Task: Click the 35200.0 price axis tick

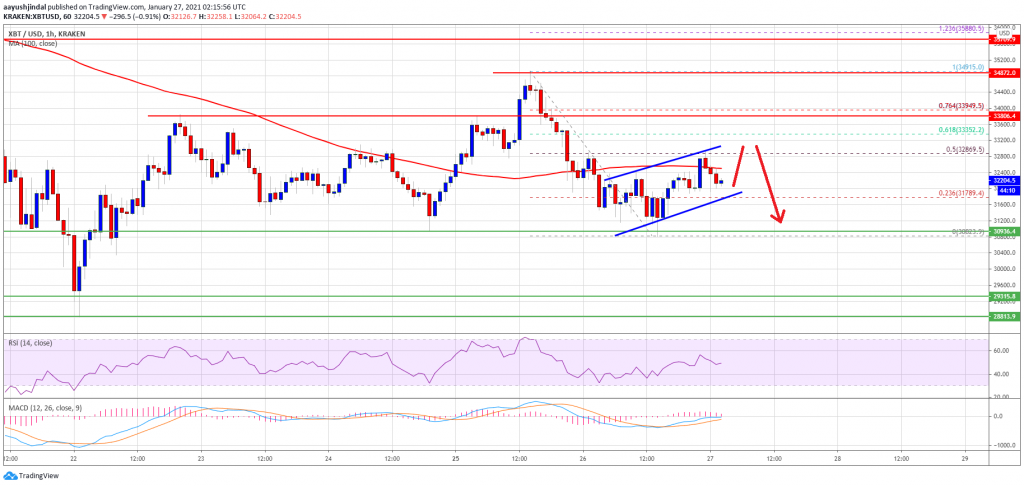Action: (x=1005, y=59)
